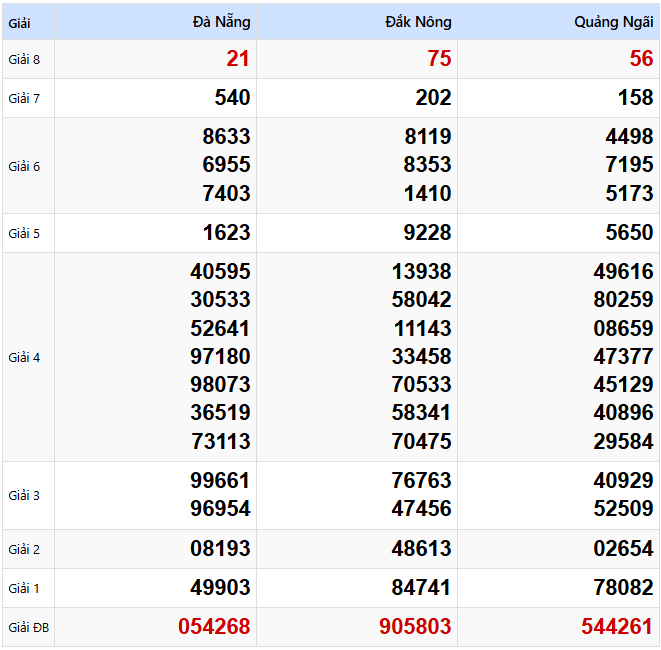Image resolution: width=661 pixels, height=650 pixels.
Task: Click the red number 21 for Đà Nẵng
Action: (238, 59)
